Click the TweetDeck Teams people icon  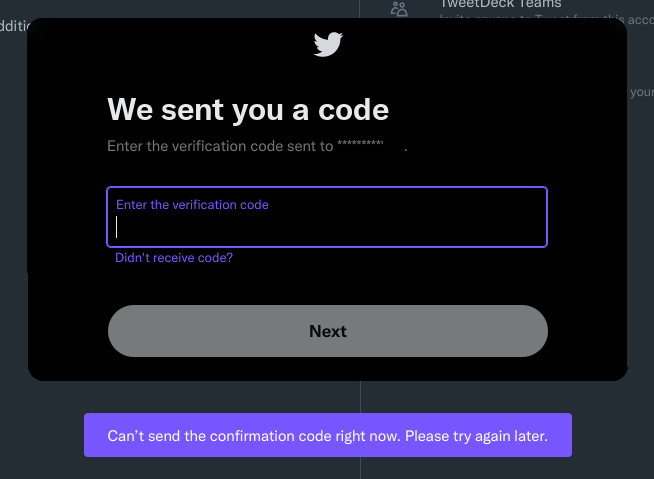(x=399, y=9)
